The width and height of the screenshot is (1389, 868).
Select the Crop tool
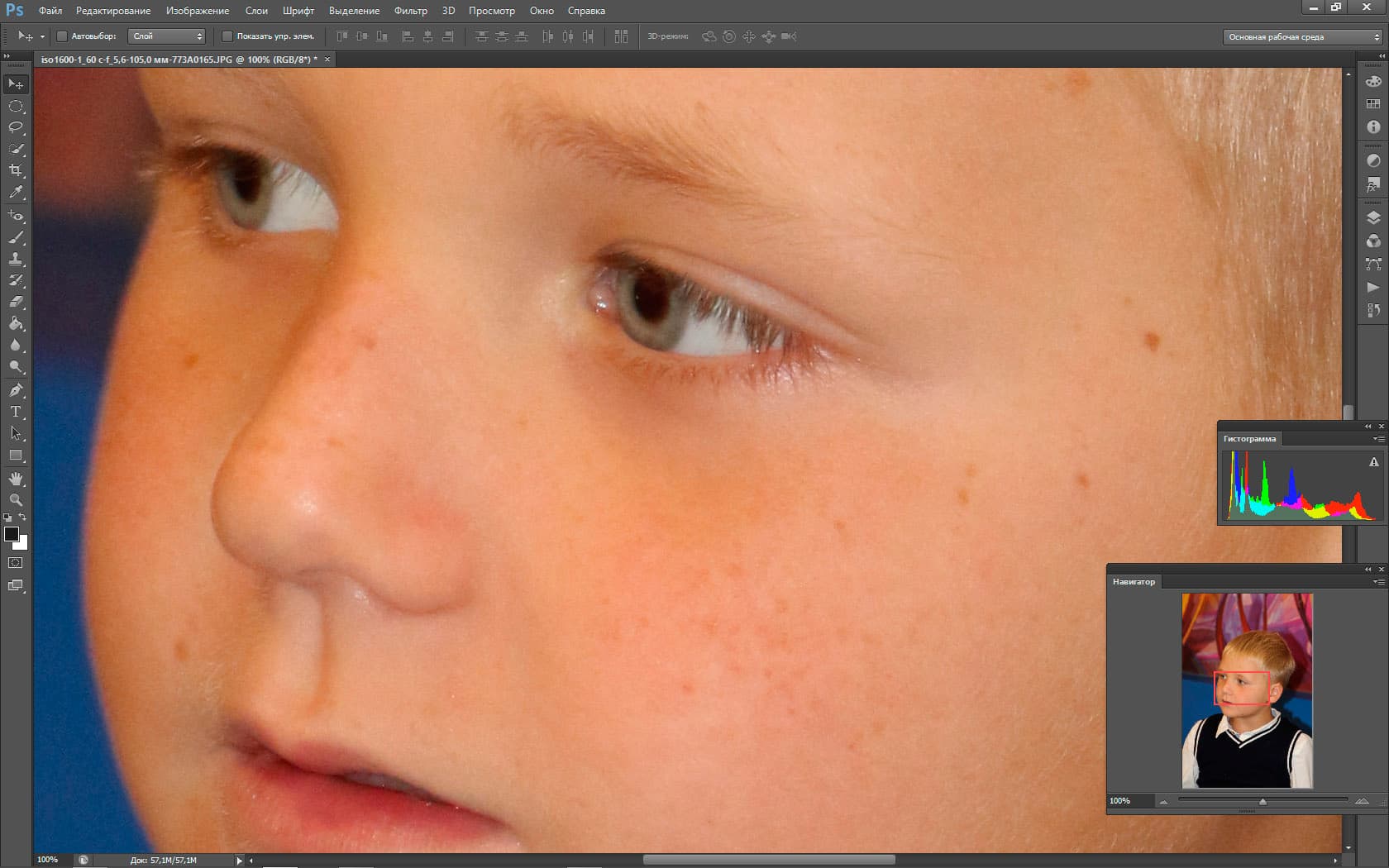(16, 170)
